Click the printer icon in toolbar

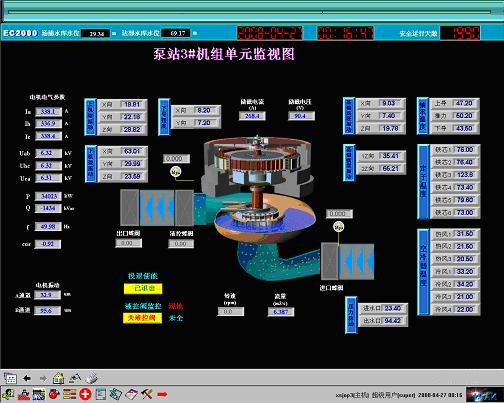92,378
